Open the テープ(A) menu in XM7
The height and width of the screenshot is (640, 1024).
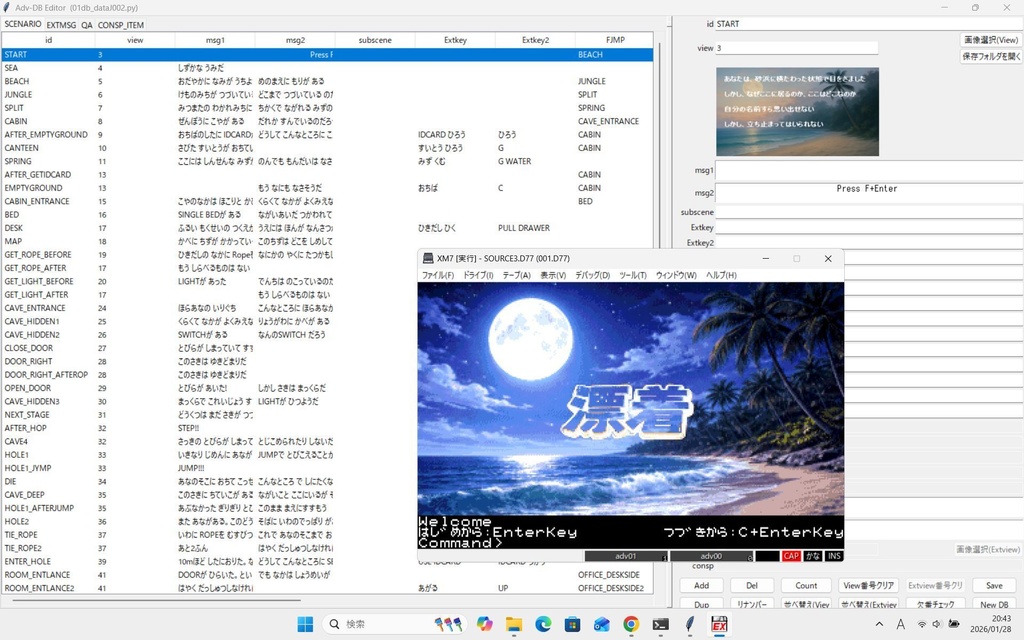tap(516, 276)
